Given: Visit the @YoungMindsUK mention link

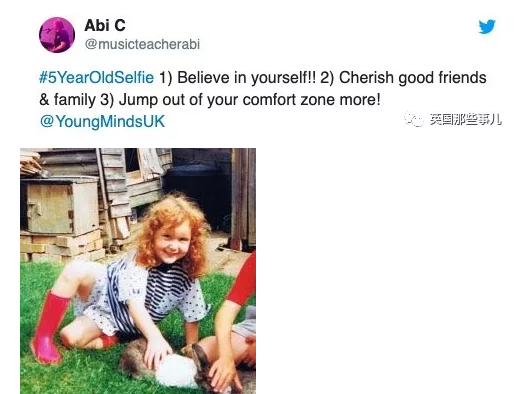Looking at the screenshot, I should [x=102, y=121].
